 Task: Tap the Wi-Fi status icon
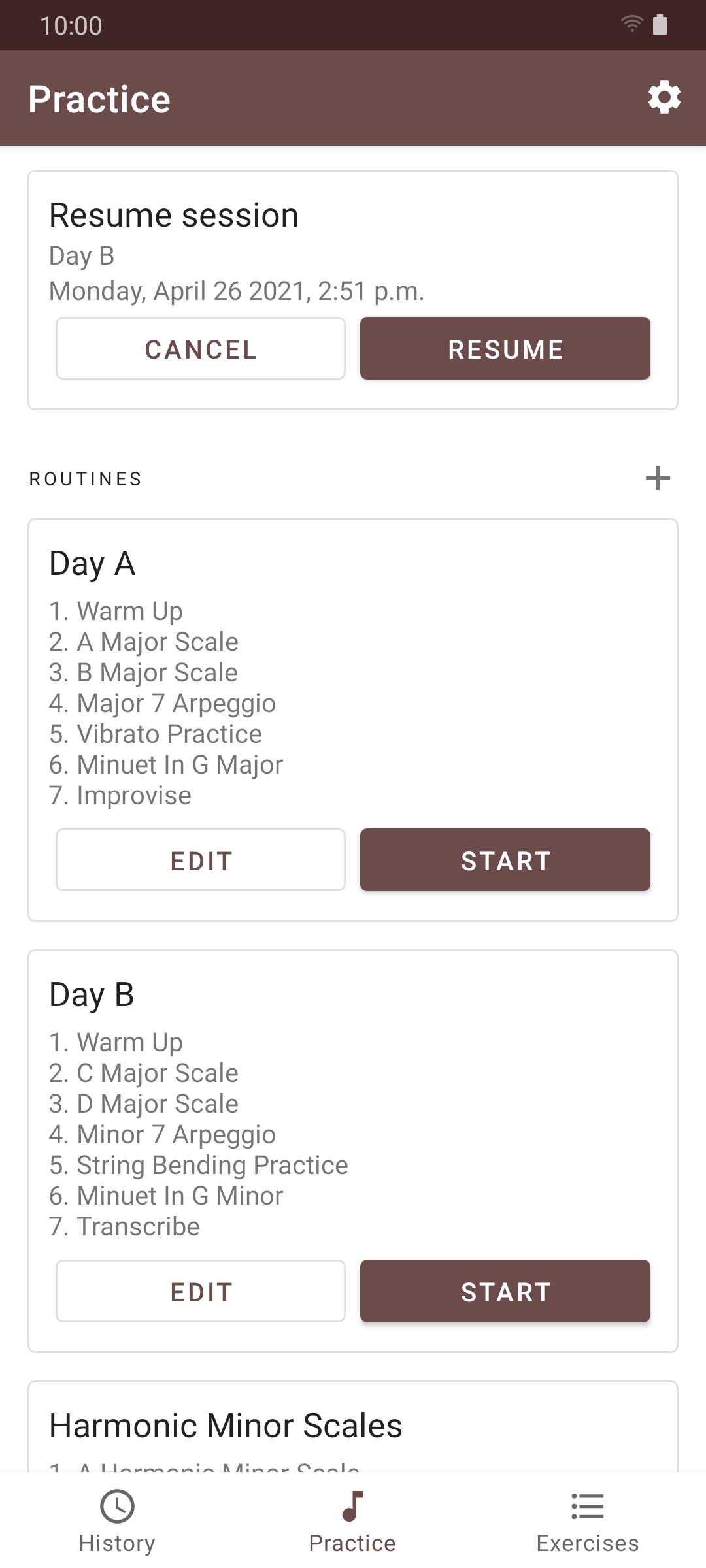click(631, 25)
